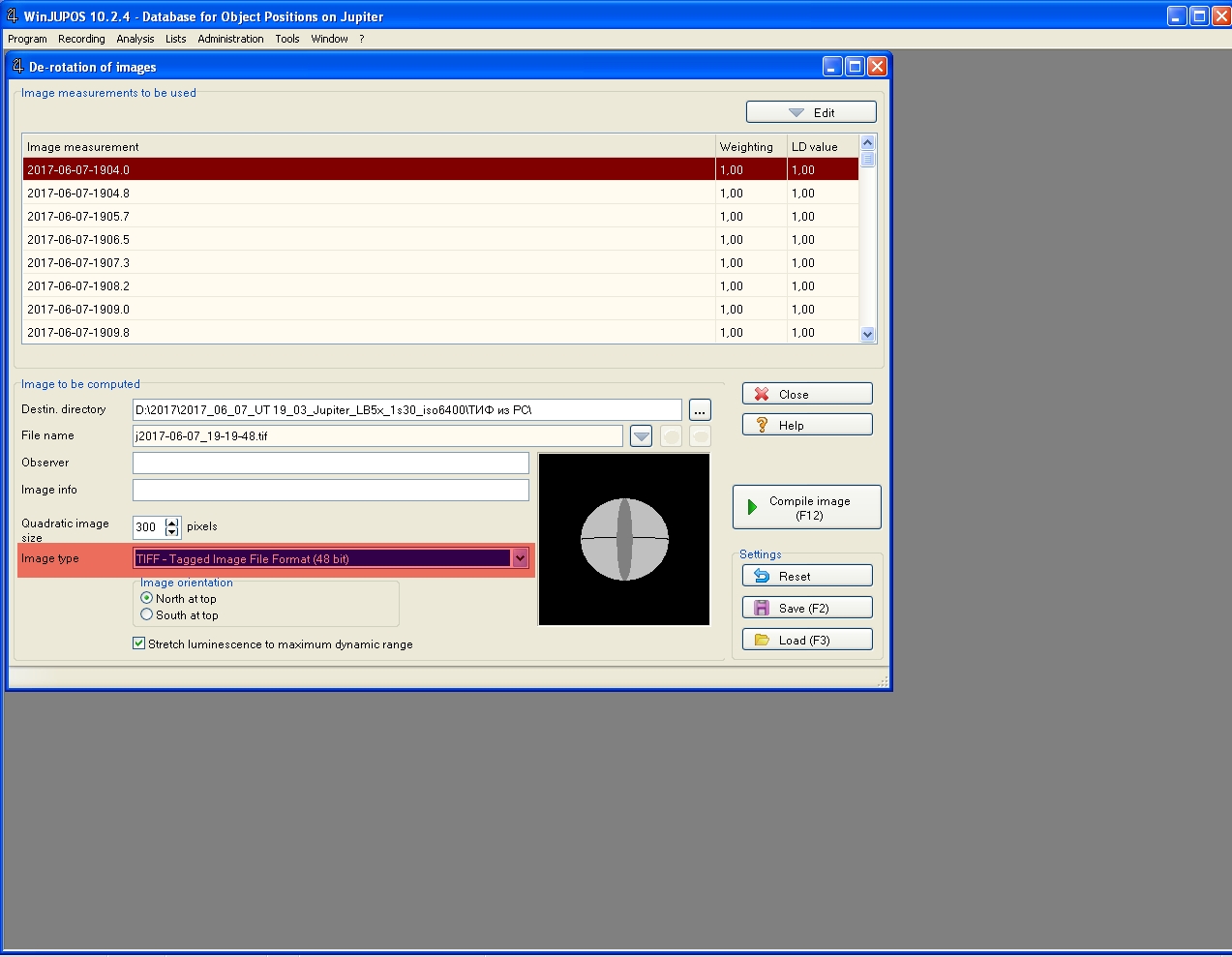The width and height of the screenshot is (1232, 957).
Task: Click the measurement list scroll down arrow
Action: click(x=867, y=334)
